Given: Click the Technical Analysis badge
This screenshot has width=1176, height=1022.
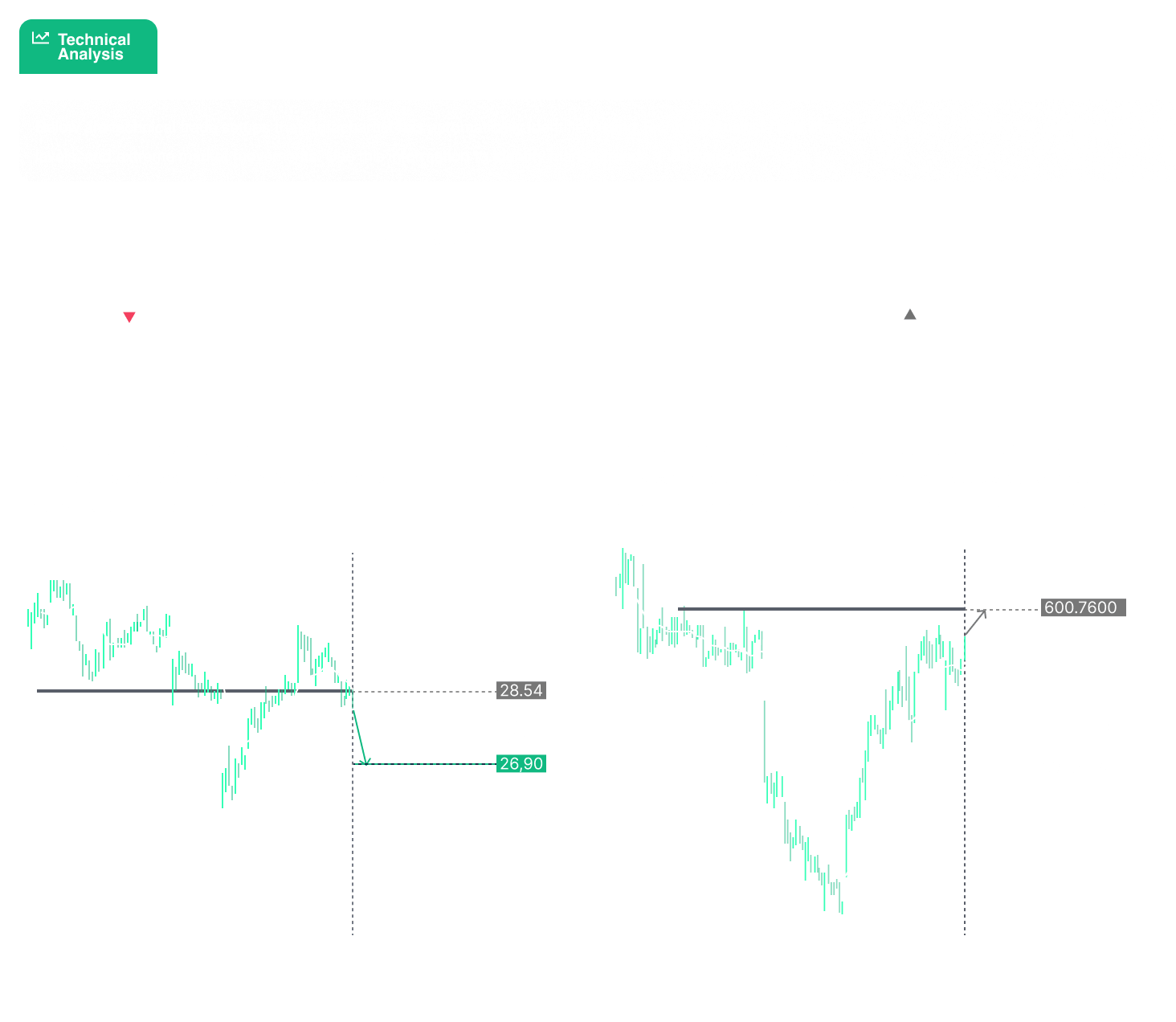Looking at the screenshot, I should point(88,47).
